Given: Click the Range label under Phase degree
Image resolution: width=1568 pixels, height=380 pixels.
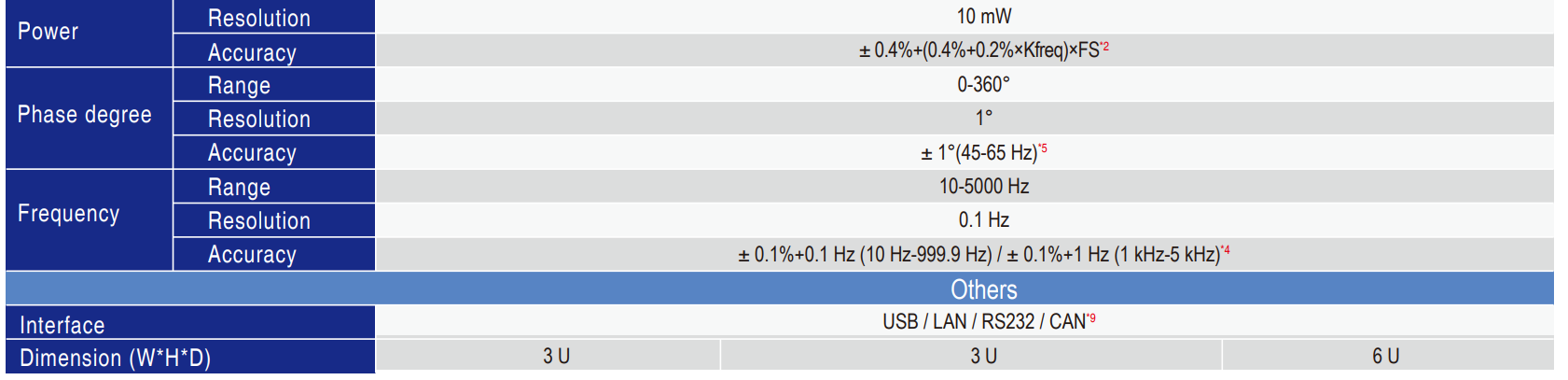Looking at the screenshot, I should coord(239,86).
